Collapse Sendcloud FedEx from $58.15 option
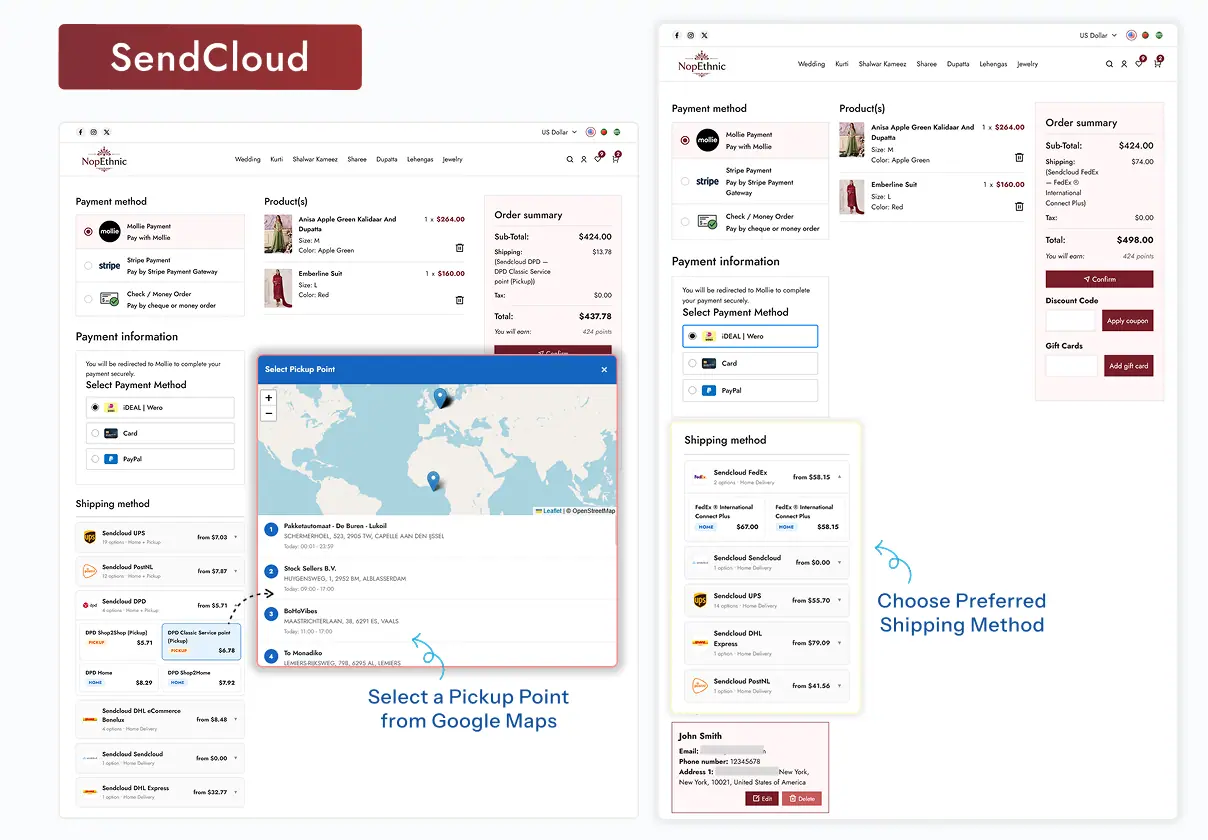The image size is (1208, 840). coord(767,477)
